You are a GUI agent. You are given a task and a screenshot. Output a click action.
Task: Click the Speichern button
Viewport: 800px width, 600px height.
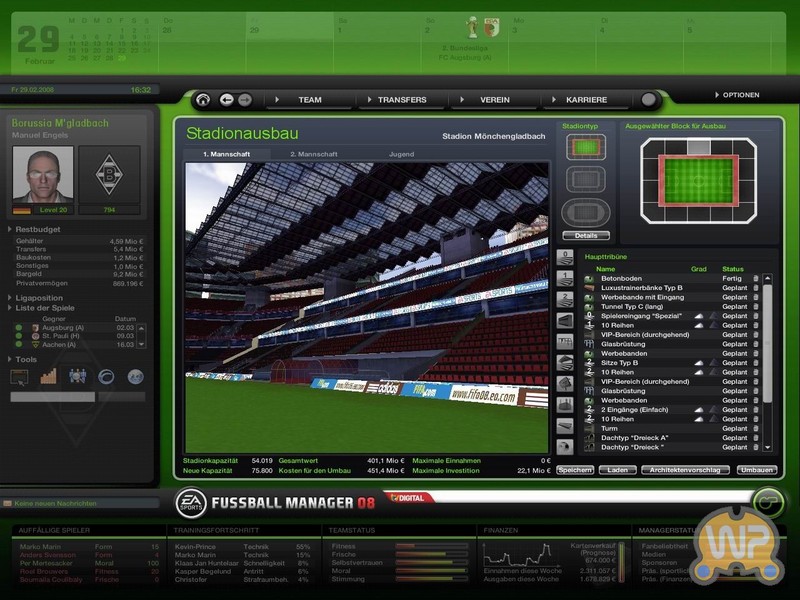[575, 470]
